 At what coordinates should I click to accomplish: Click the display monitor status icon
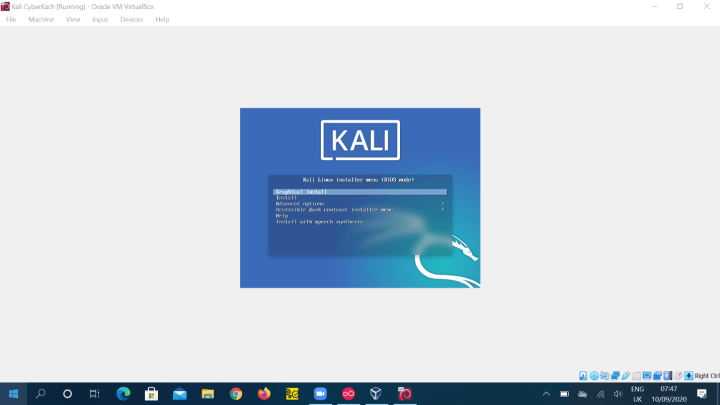tap(647, 376)
